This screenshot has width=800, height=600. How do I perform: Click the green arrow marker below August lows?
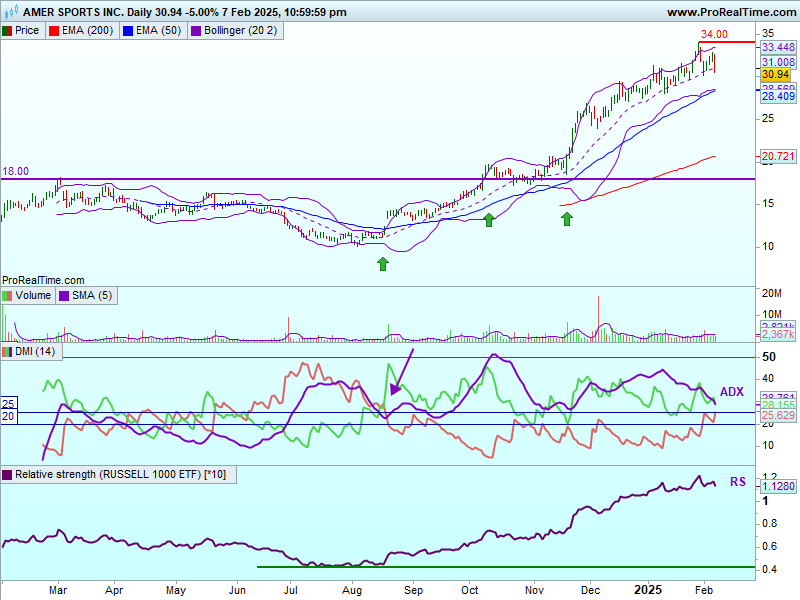pos(383,263)
